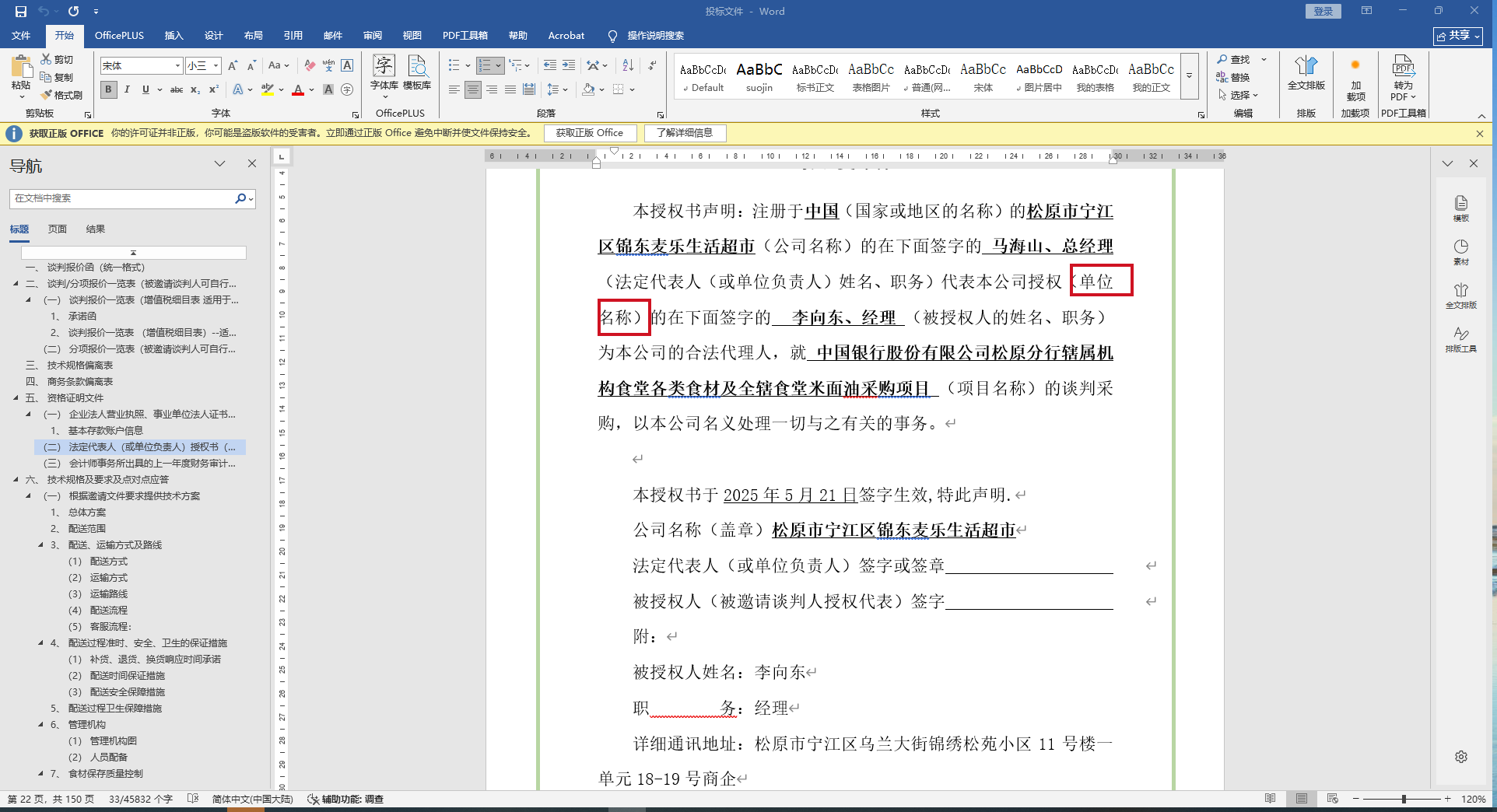
Task: Open the 选择 (Select) dropdown
Action: click(1238, 95)
